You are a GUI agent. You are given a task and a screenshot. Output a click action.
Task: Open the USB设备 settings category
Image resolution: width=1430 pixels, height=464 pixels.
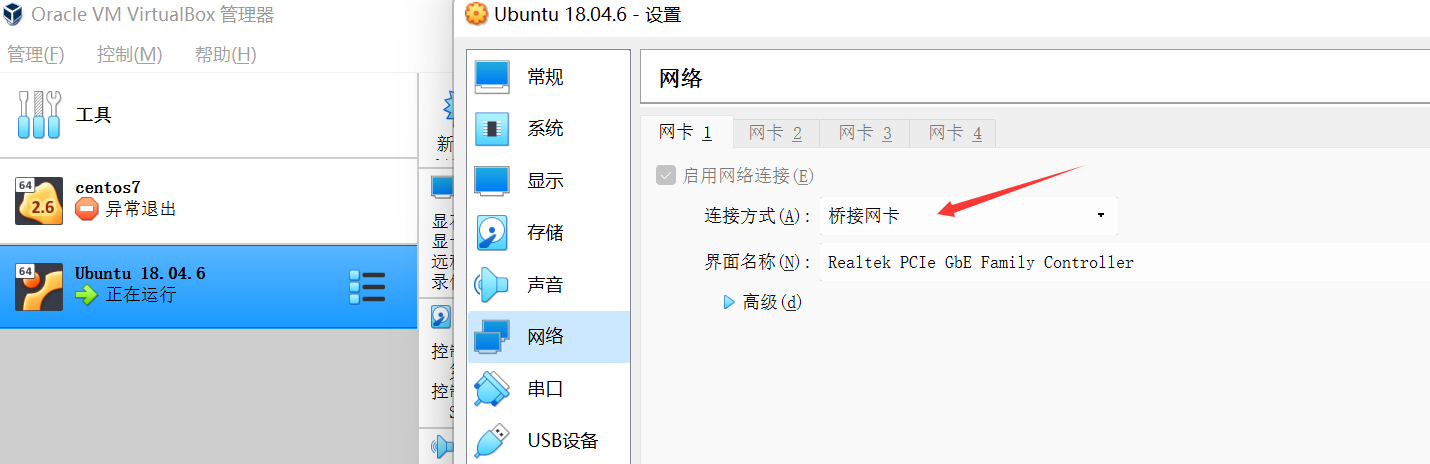pyautogui.click(x=549, y=441)
